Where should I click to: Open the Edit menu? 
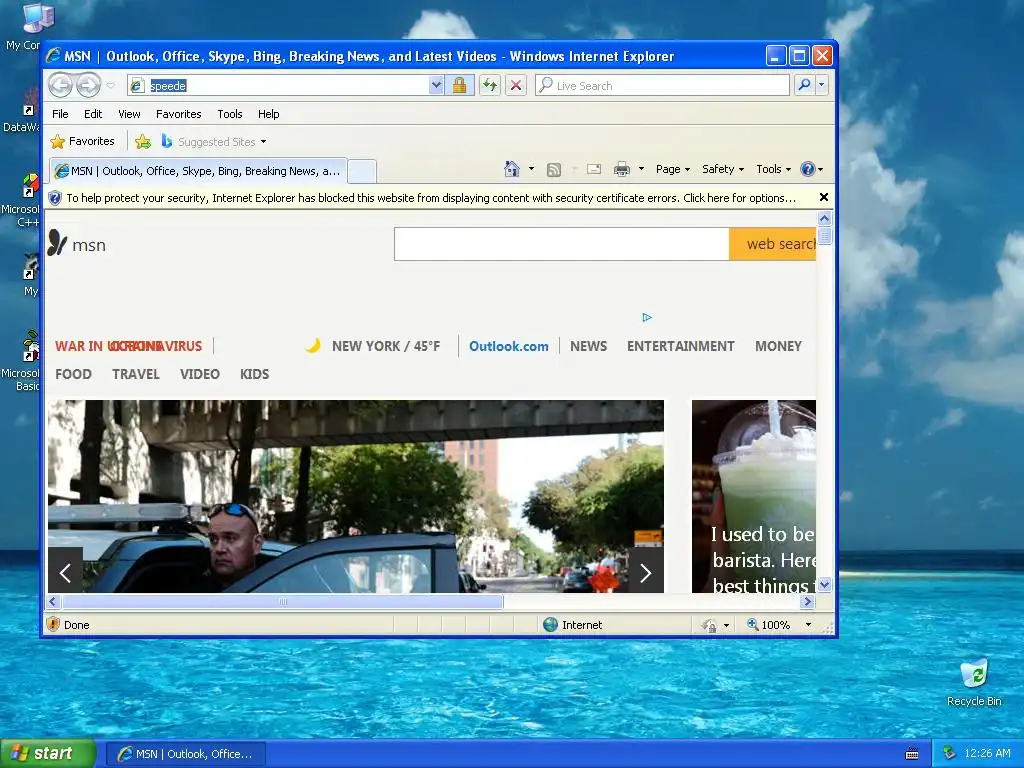point(93,114)
